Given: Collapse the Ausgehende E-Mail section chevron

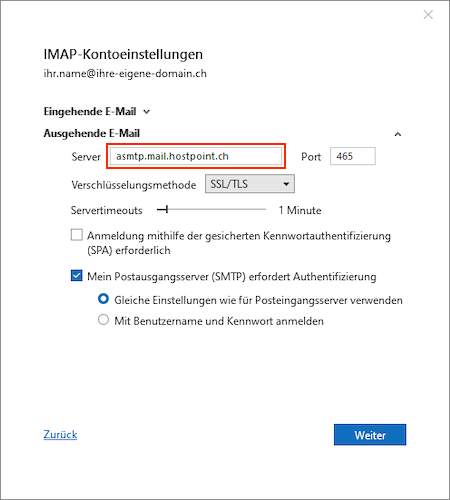Looking at the screenshot, I should coord(398,134).
